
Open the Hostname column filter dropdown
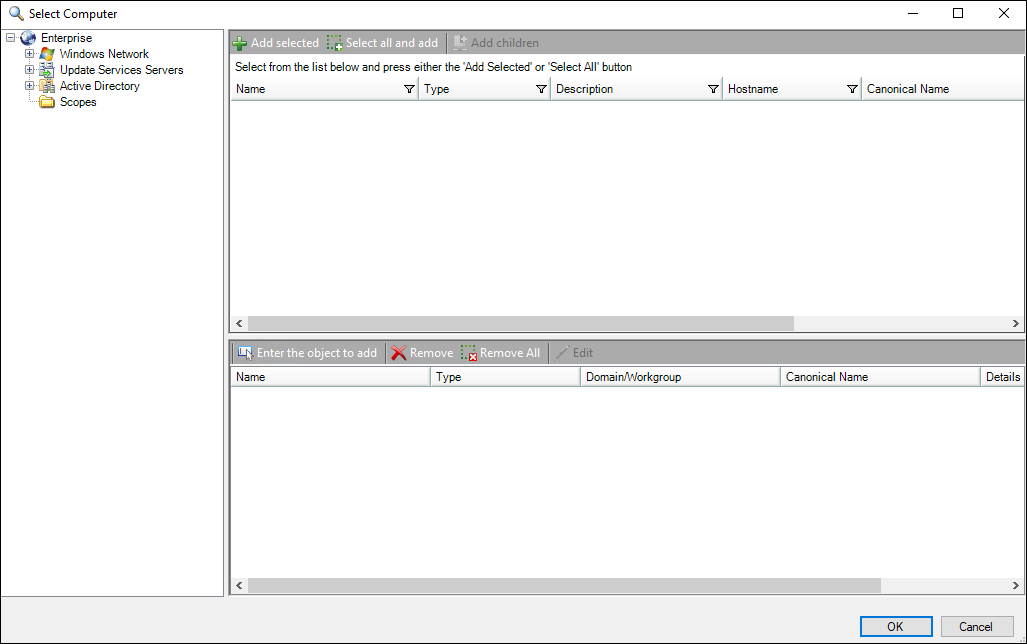tap(853, 89)
